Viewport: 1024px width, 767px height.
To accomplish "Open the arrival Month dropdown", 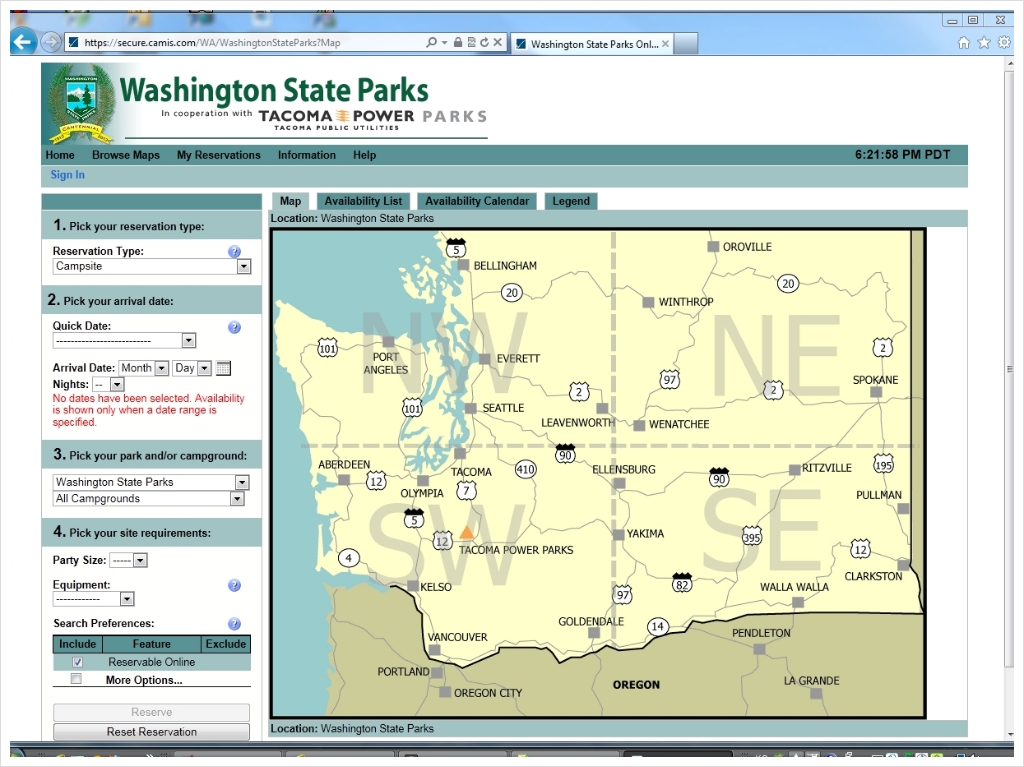I will pos(144,368).
